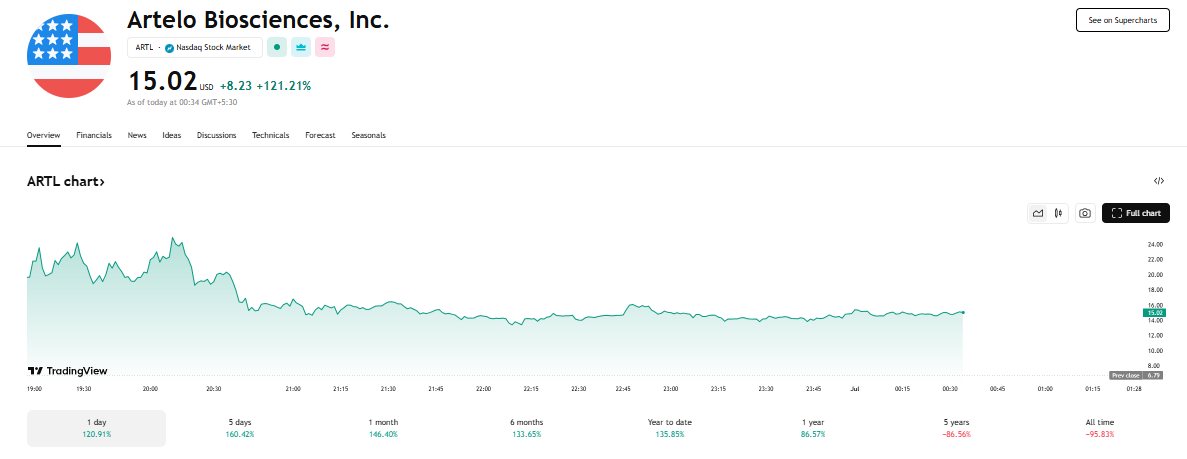Open the ARTL chart heading link

tap(66, 182)
